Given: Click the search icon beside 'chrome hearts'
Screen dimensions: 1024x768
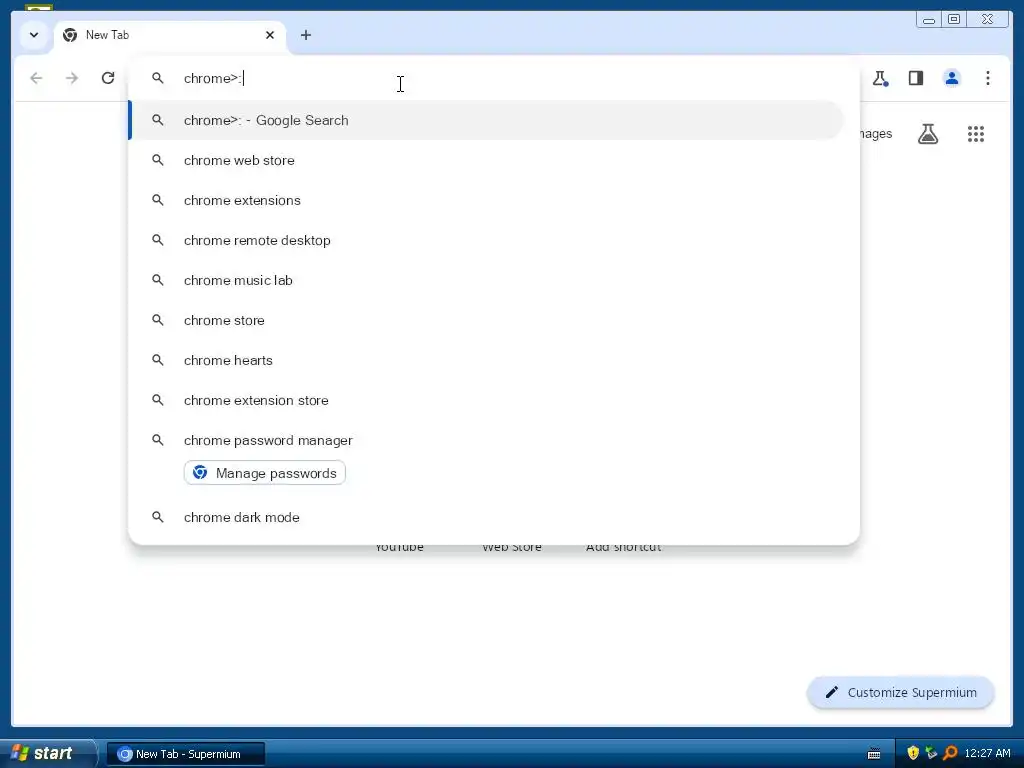Looking at the screenshot, I should coord(157,360).
